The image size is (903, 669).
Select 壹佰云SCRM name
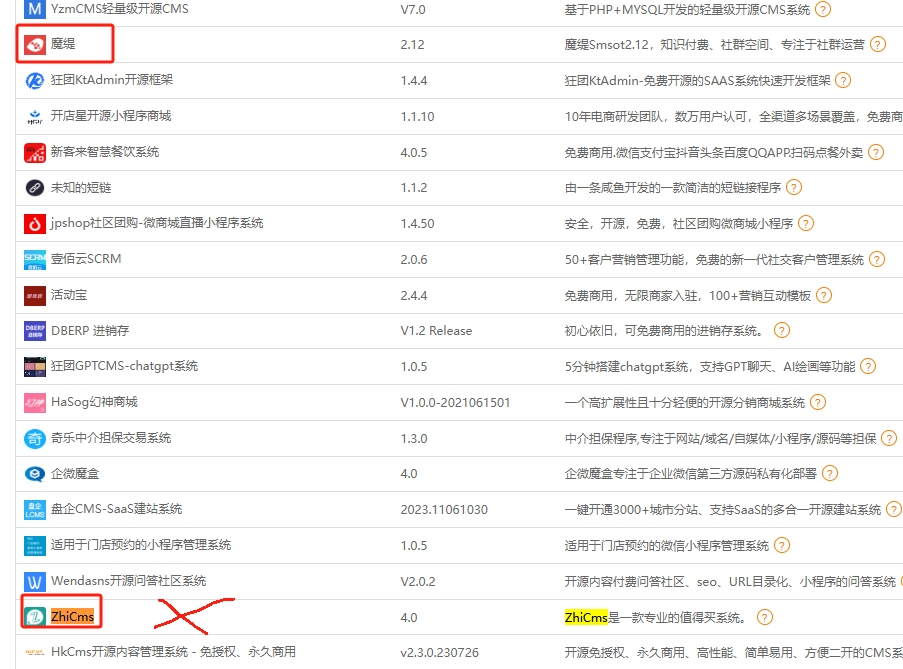86,259
